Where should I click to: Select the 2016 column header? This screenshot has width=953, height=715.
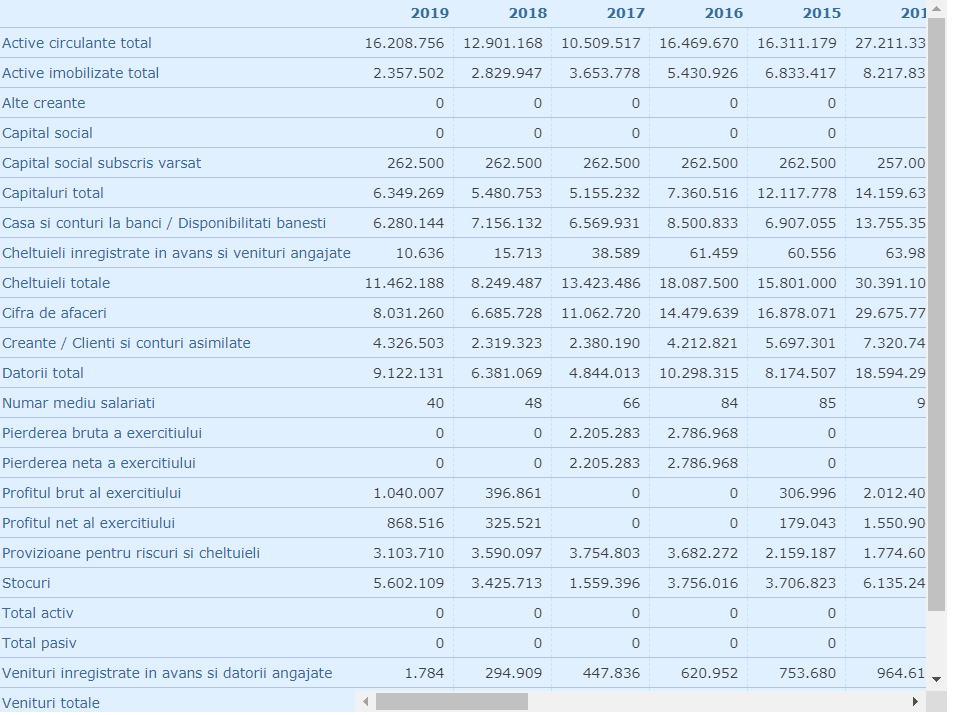[x=723, y=13]
